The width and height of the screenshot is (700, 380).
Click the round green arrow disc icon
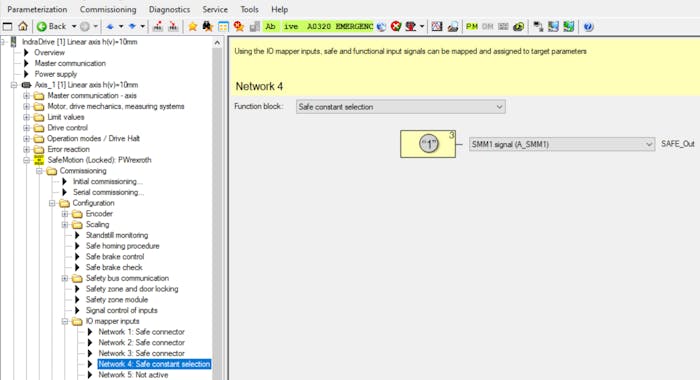518,26
